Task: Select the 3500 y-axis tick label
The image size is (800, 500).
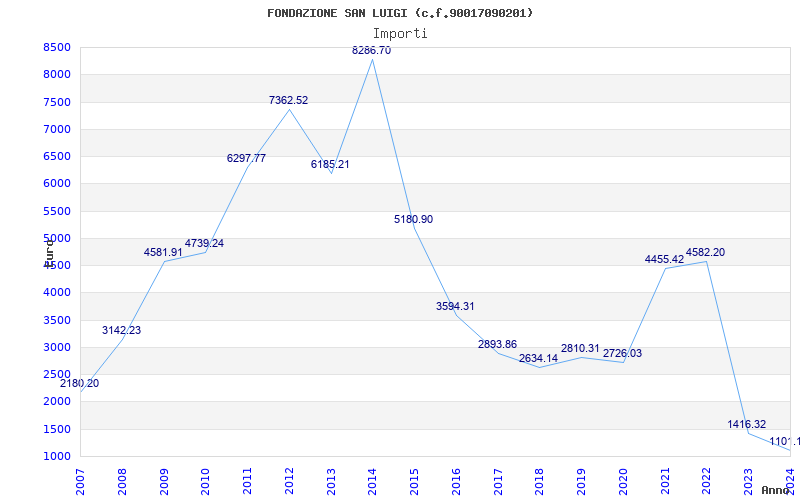Action: 57,320
